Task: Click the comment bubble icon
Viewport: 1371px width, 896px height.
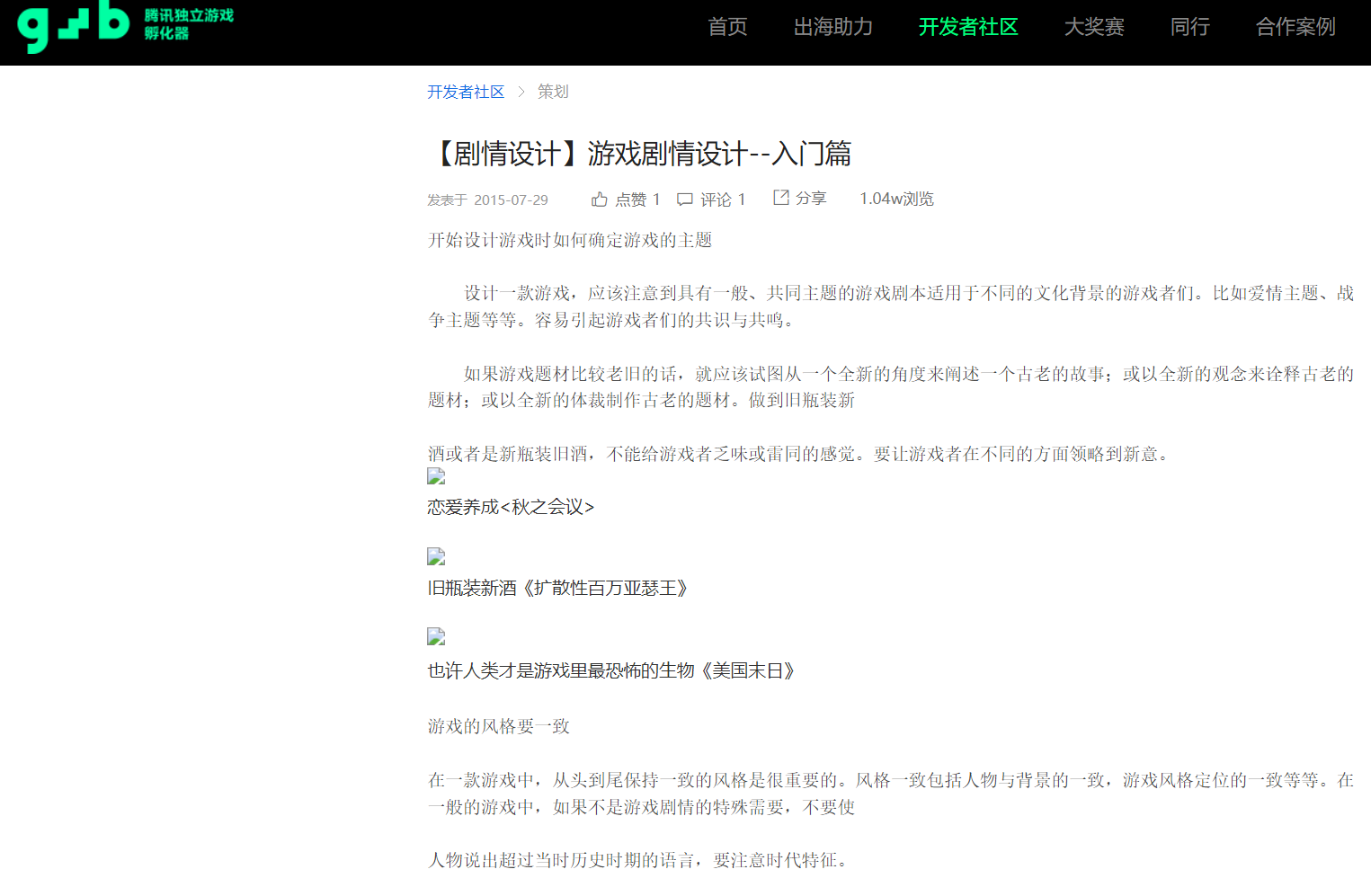Action: point(685,200)
